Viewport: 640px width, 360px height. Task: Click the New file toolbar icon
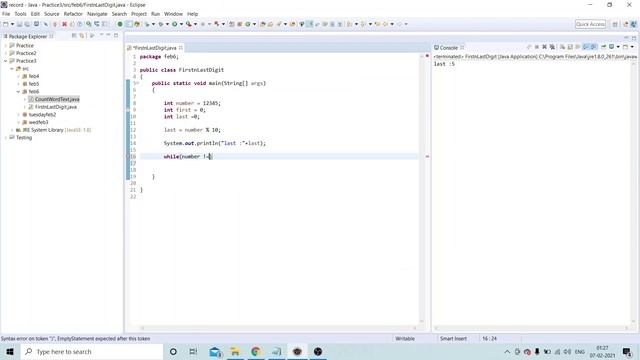(6, 24)
